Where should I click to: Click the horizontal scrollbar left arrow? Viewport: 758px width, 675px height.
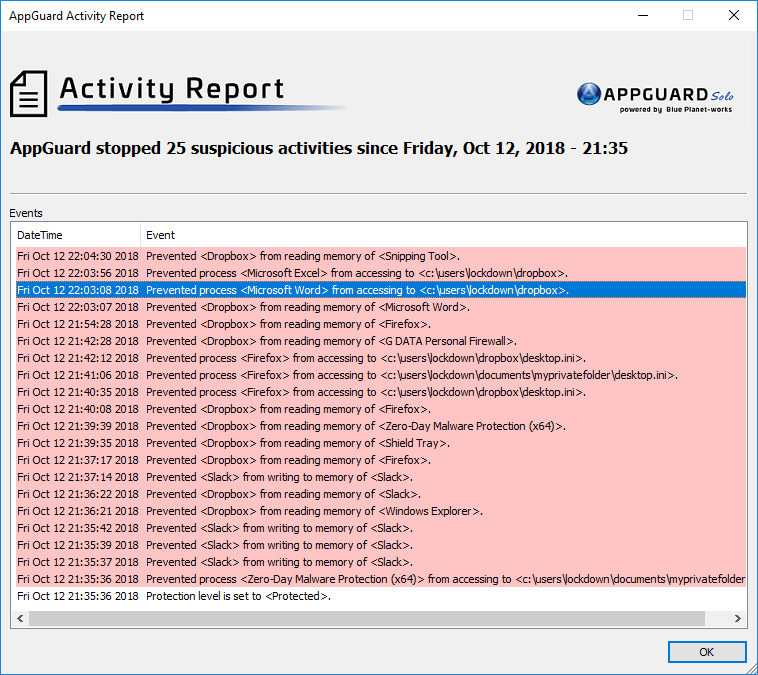click(x=20, y=618)
